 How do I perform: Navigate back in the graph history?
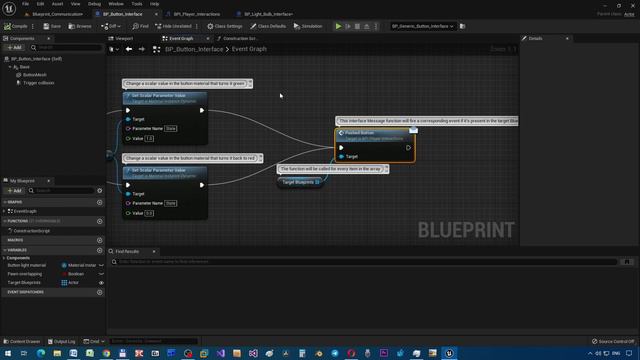pyautogui.click(x=129, y=49)
